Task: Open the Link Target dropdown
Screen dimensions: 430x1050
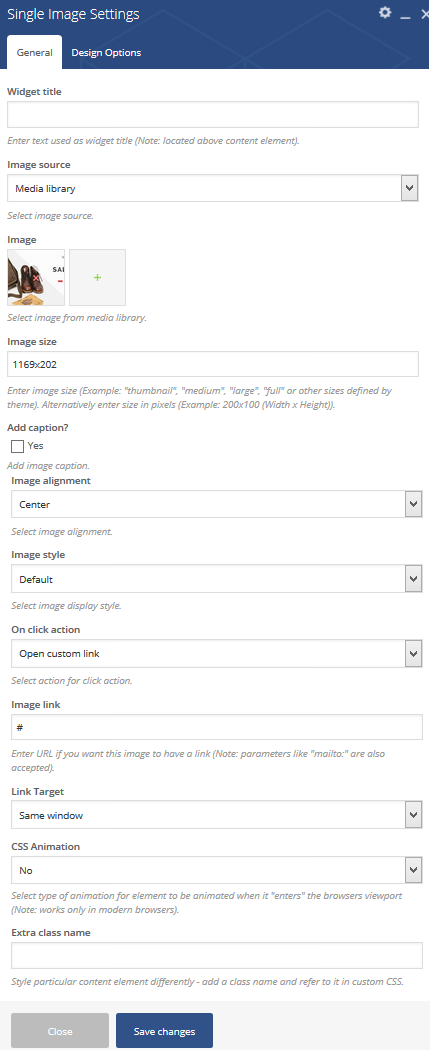Action: [x=216, y=815]
